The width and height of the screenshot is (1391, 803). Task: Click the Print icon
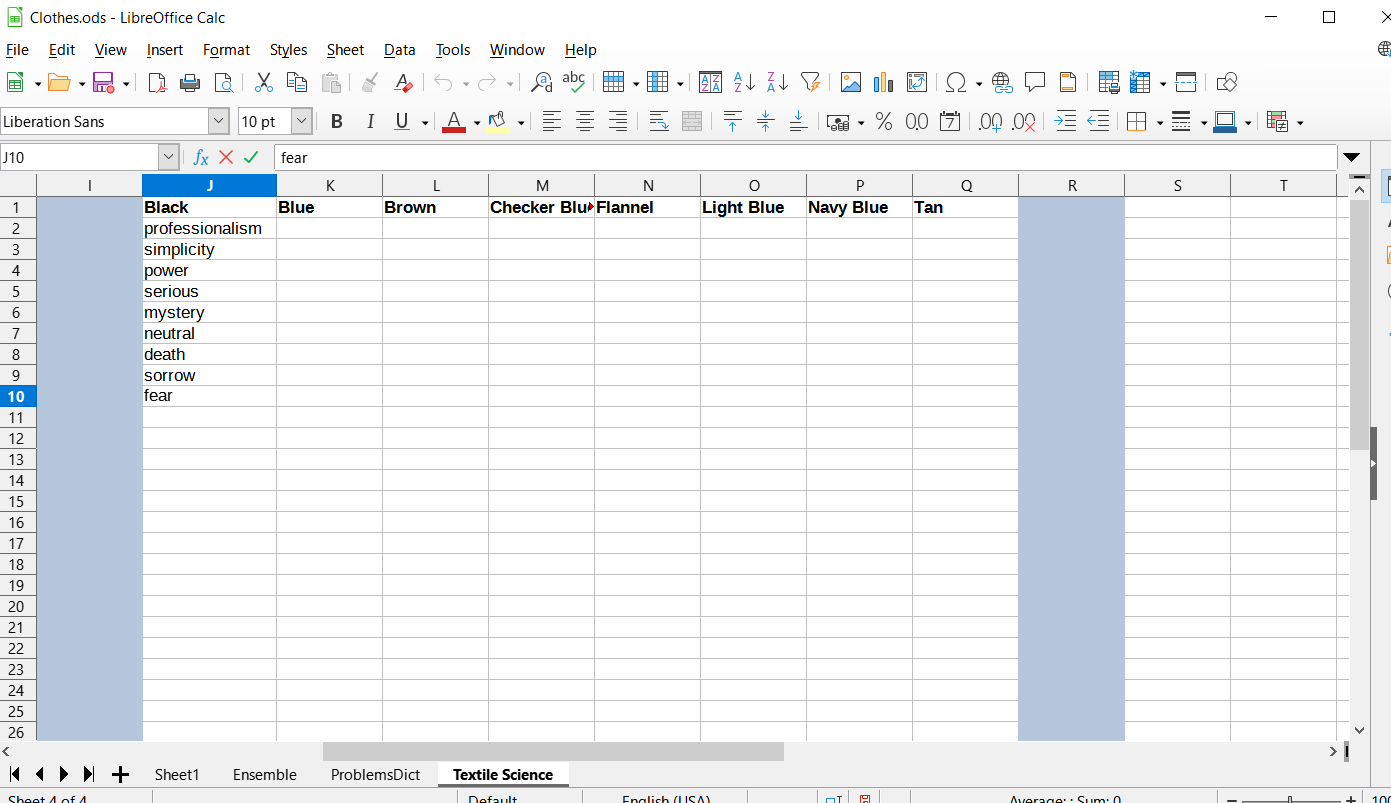coord(190,83)
